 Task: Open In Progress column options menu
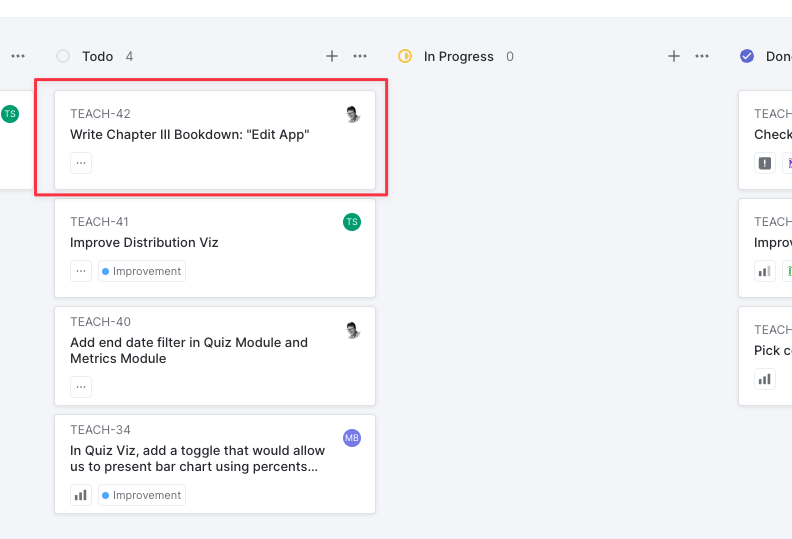[702, 56]
